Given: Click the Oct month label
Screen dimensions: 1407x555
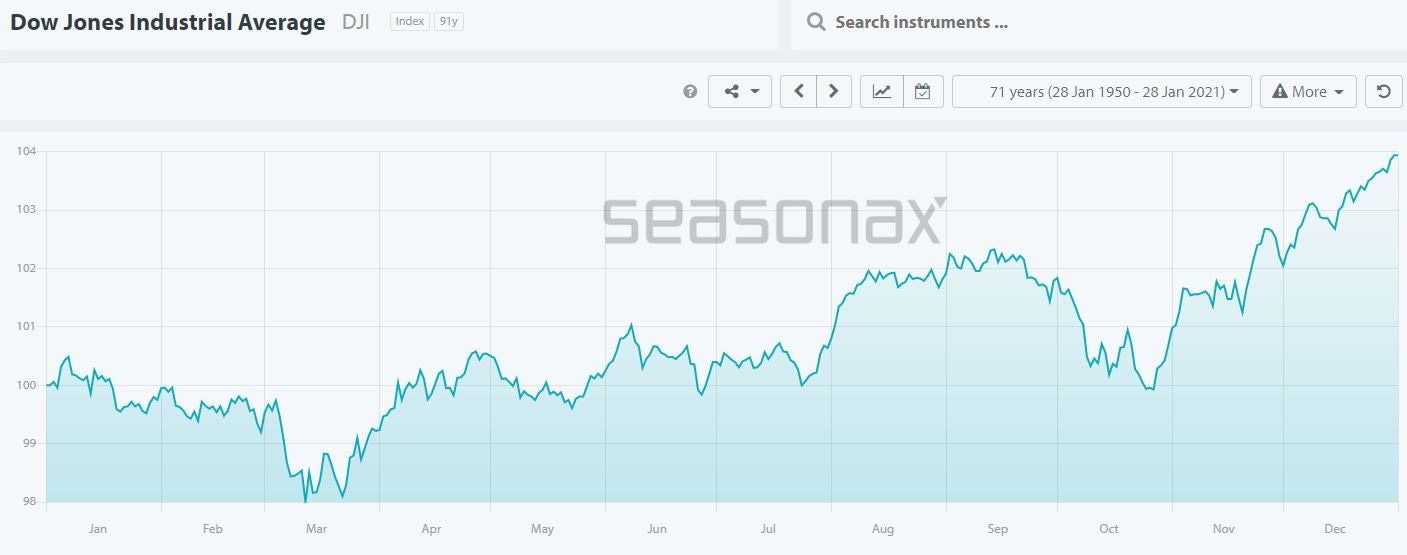Looking at the screenshot, I should pyautogui.click(x=1108, y=529).
